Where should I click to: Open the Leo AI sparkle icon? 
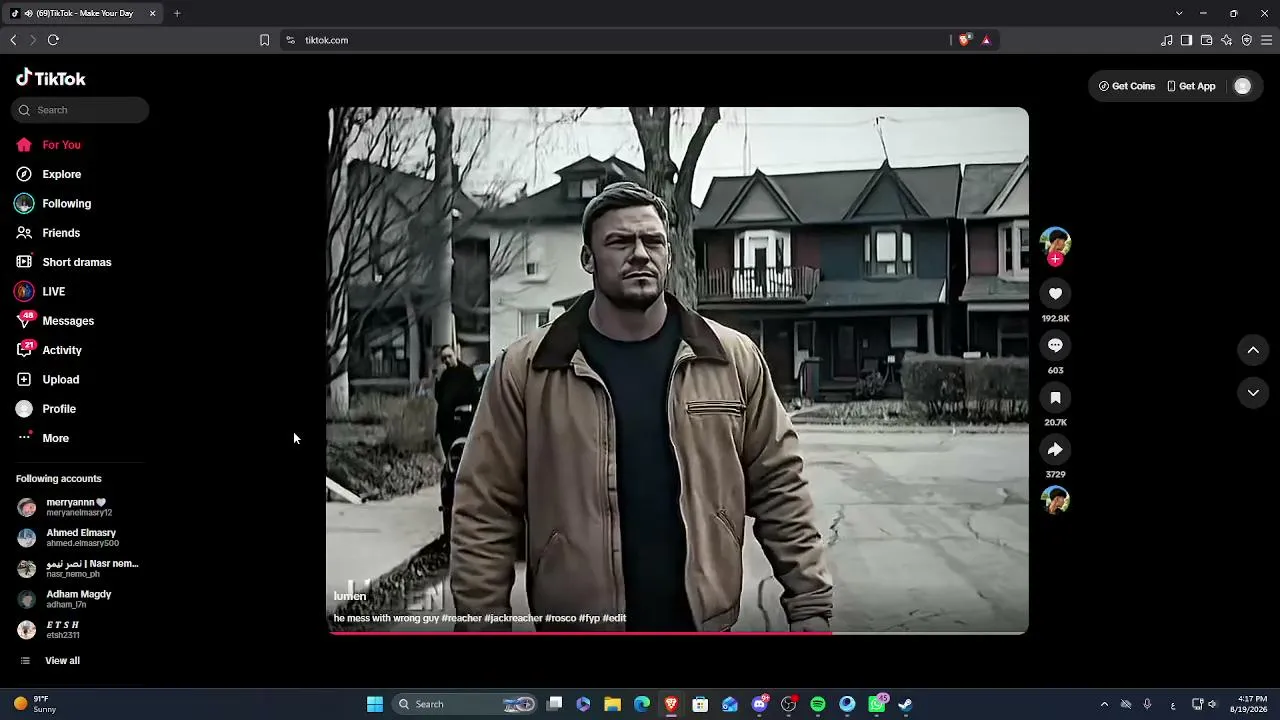coord(1226,40)
